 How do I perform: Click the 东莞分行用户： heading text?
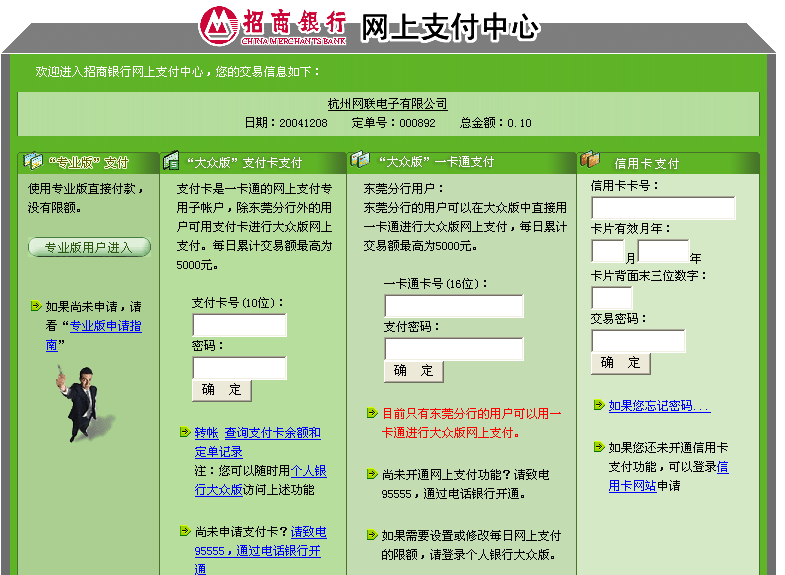tap(404, 189)
